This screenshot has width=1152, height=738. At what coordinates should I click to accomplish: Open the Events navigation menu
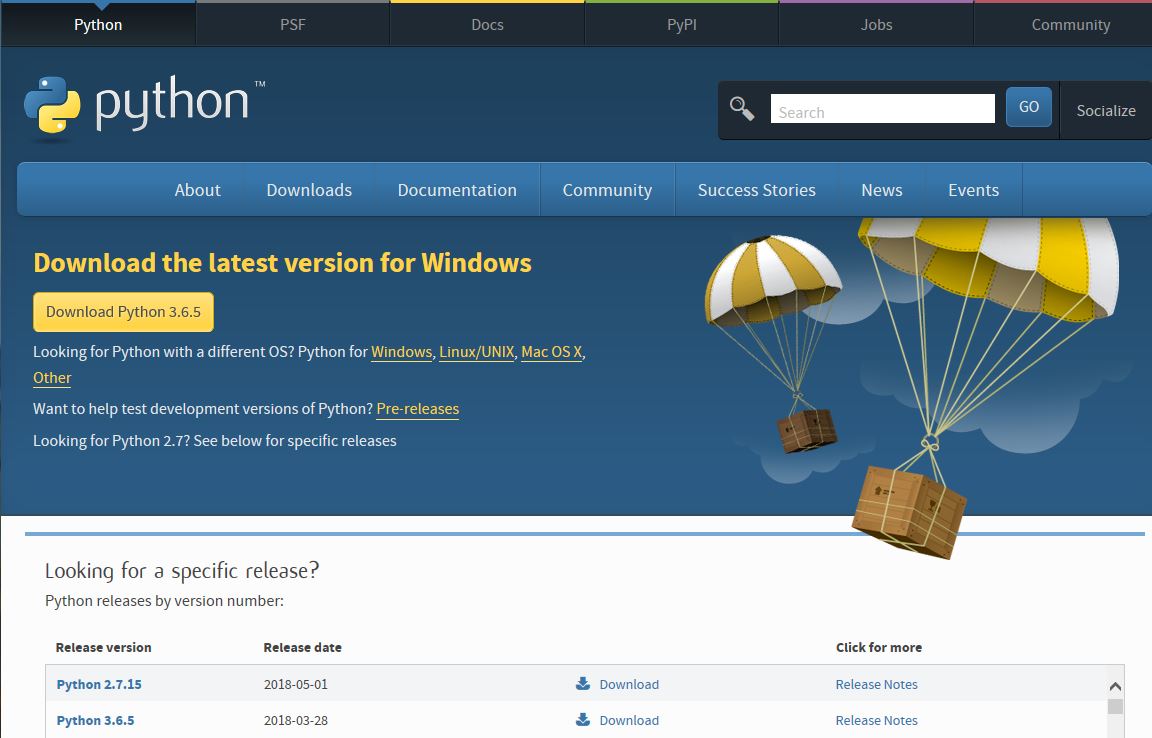973,190
